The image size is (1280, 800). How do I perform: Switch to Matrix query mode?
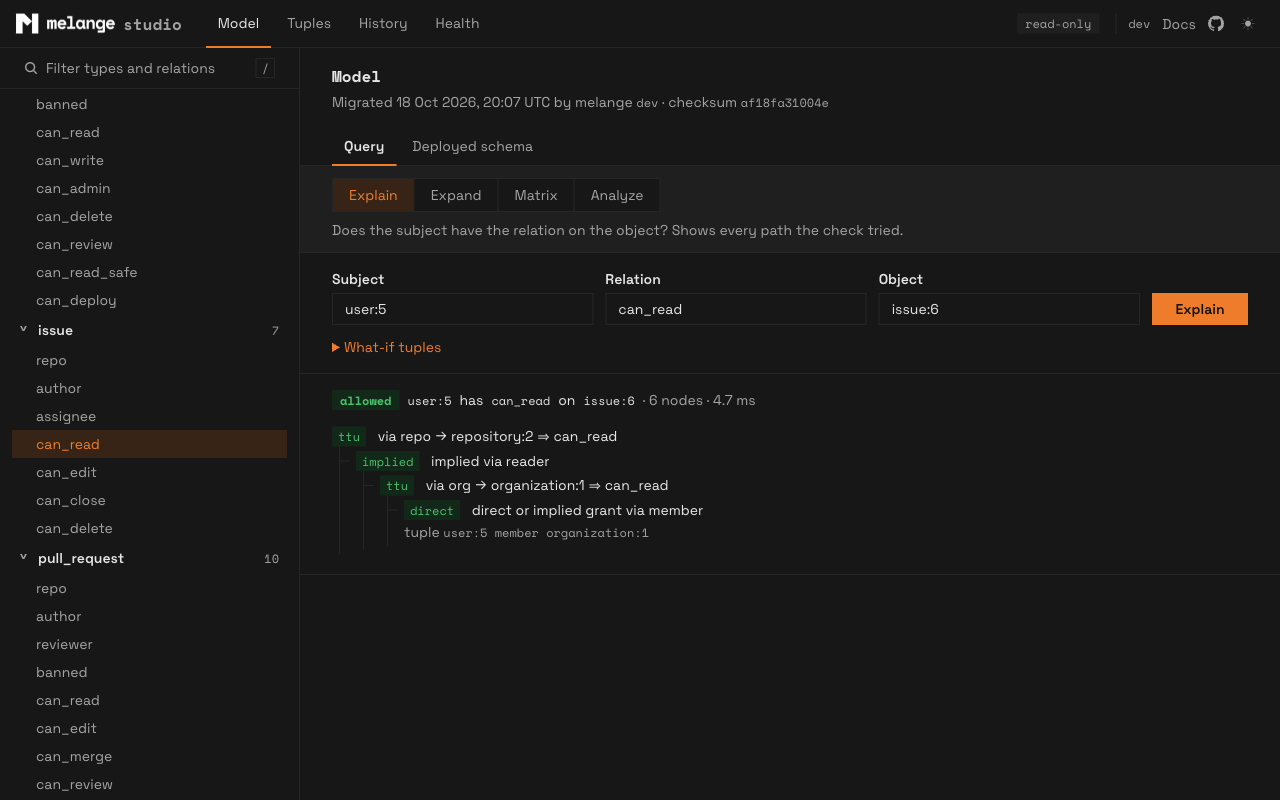(536, 195)
